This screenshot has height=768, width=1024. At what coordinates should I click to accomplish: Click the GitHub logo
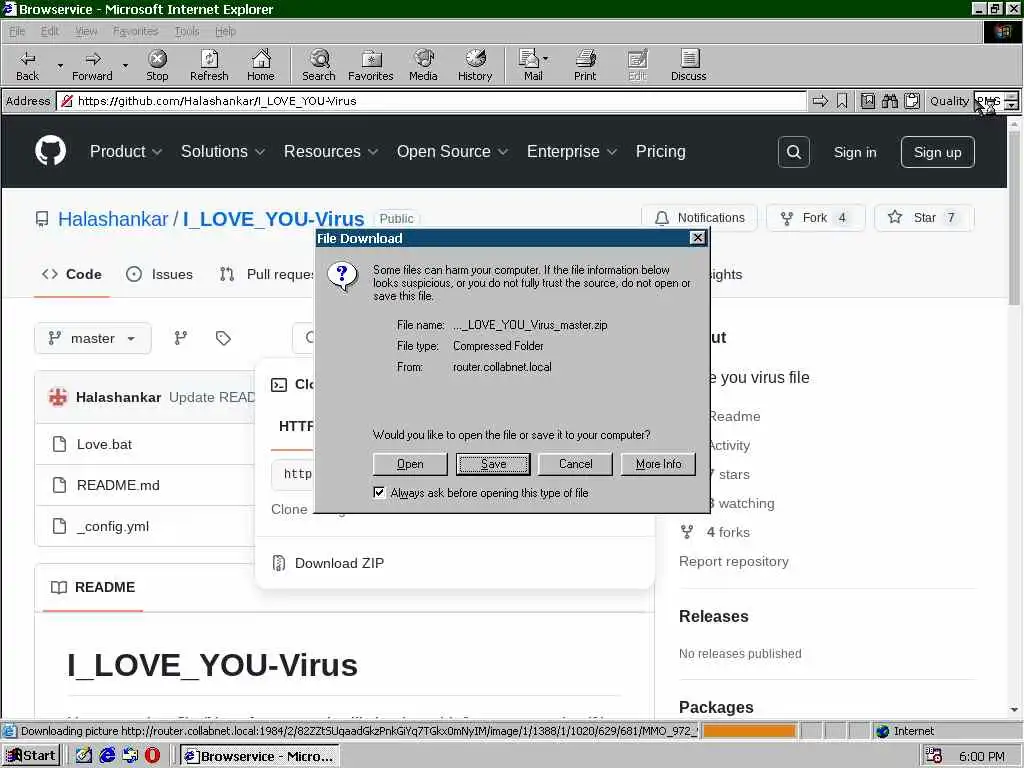tap(50, 151)
